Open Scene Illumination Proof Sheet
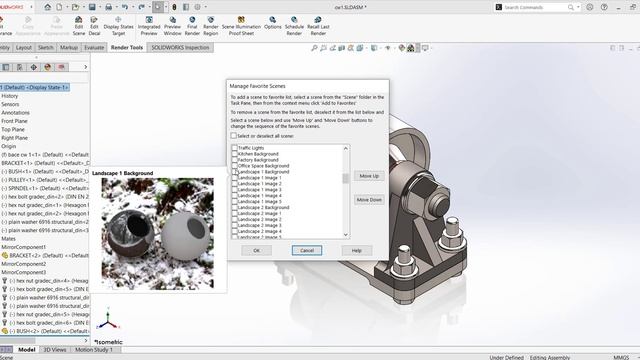This screenshot has height=360, width=640. pyautogui.click(x=241, y=26)
